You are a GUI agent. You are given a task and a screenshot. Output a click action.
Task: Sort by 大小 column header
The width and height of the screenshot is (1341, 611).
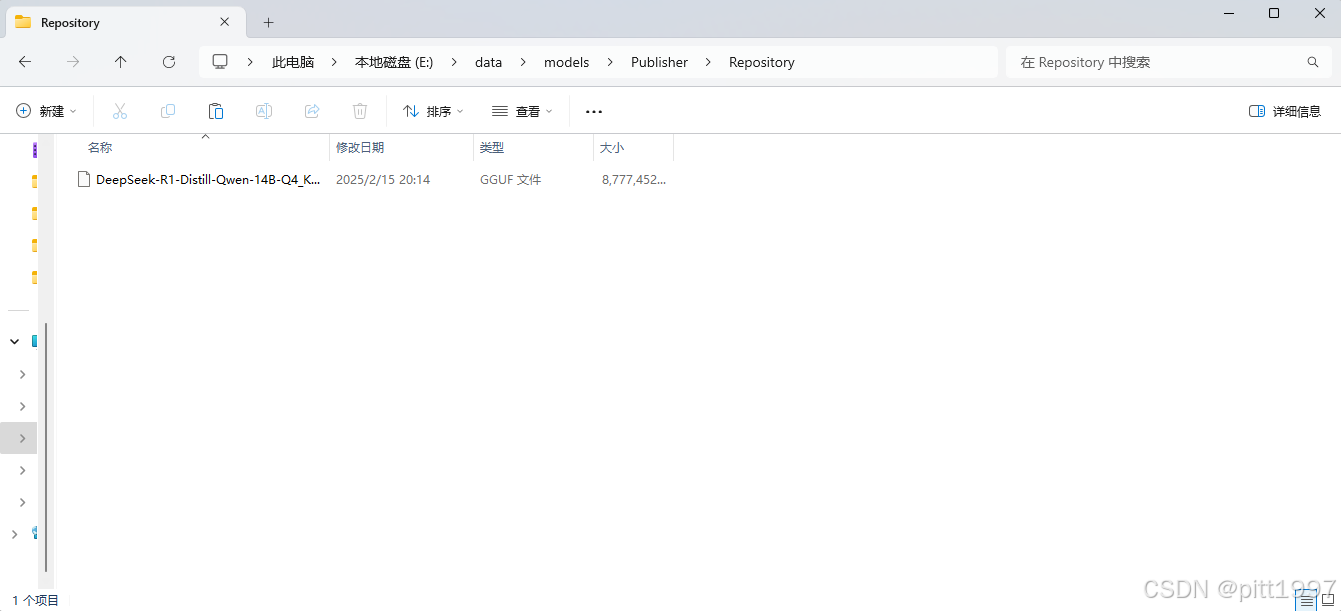tap(634, 148)
